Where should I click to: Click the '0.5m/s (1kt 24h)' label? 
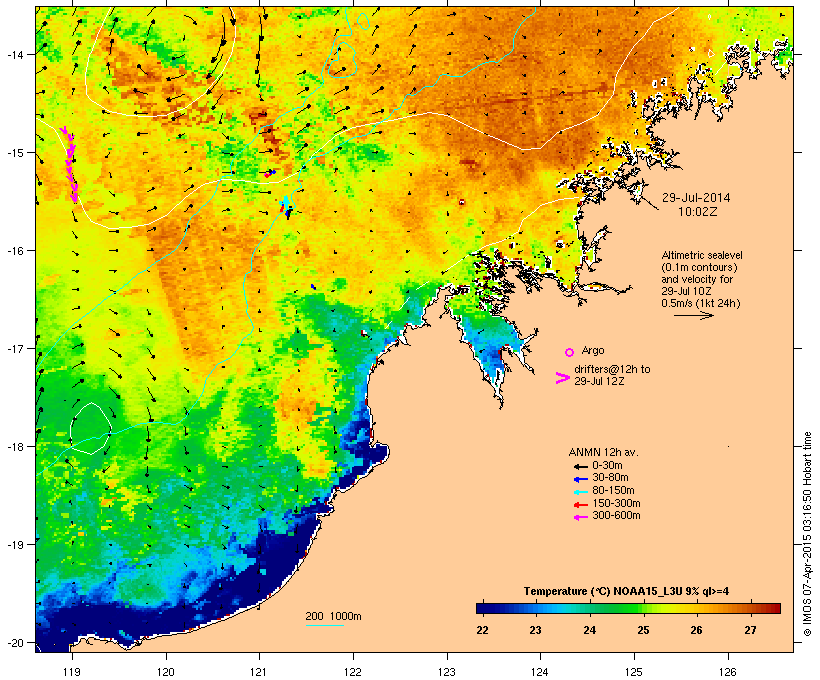pos(701,303)
